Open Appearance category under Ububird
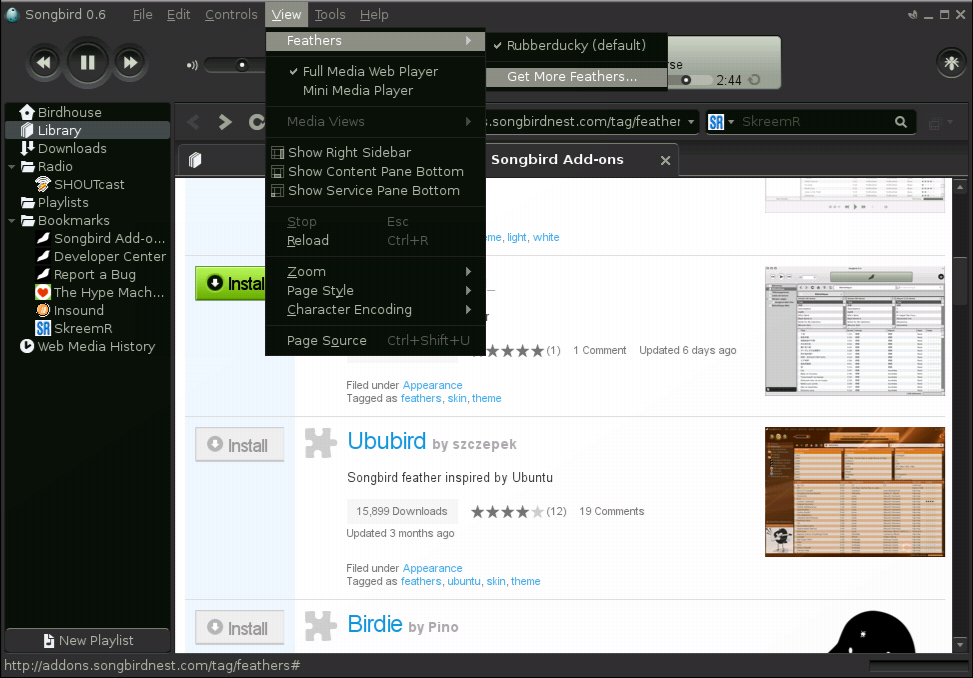The height and width of the screenshot is (678, 973). [432, 568]
